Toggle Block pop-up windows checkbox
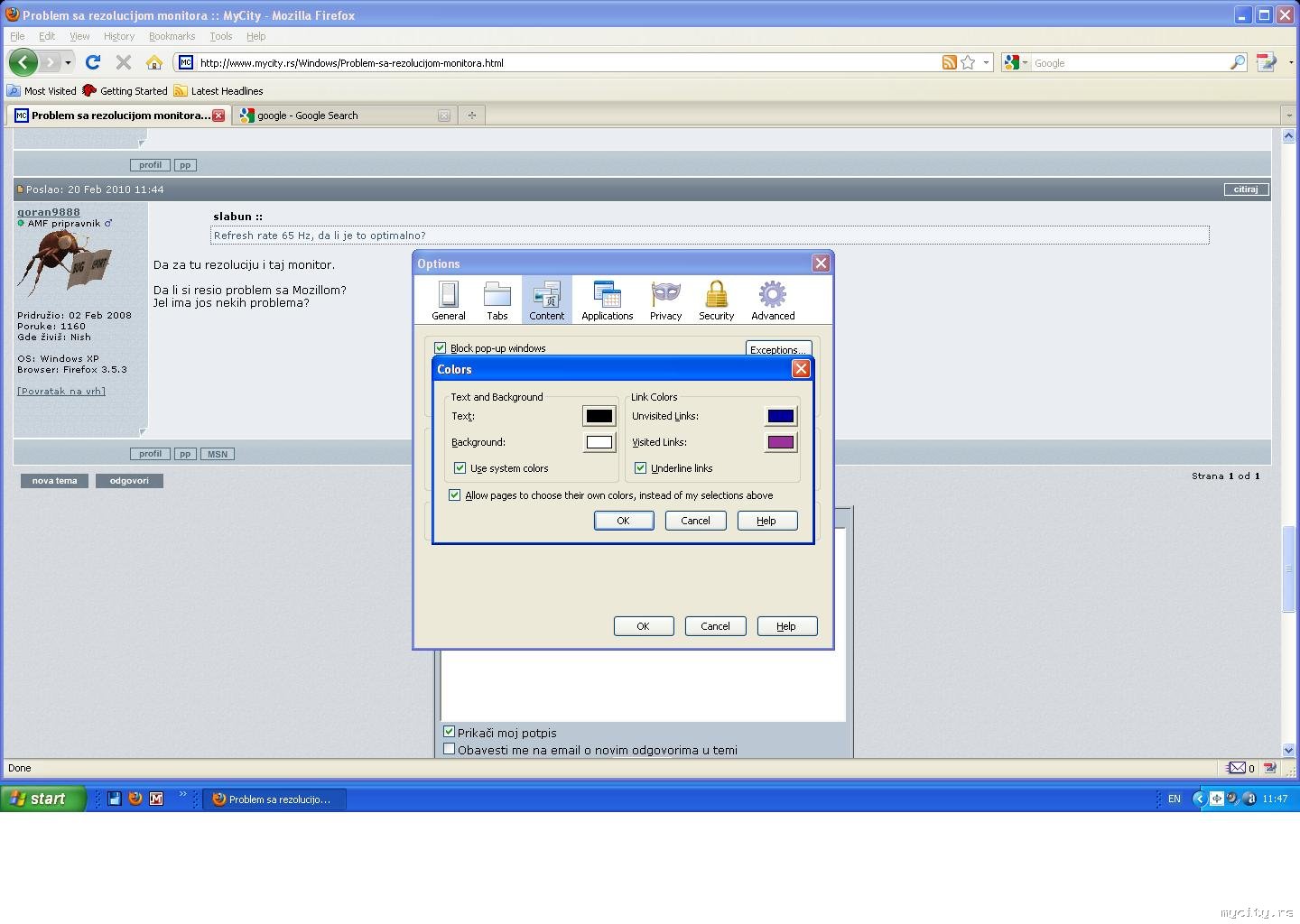Viewport: 1300px width, 924px height. tap(441, 348)
